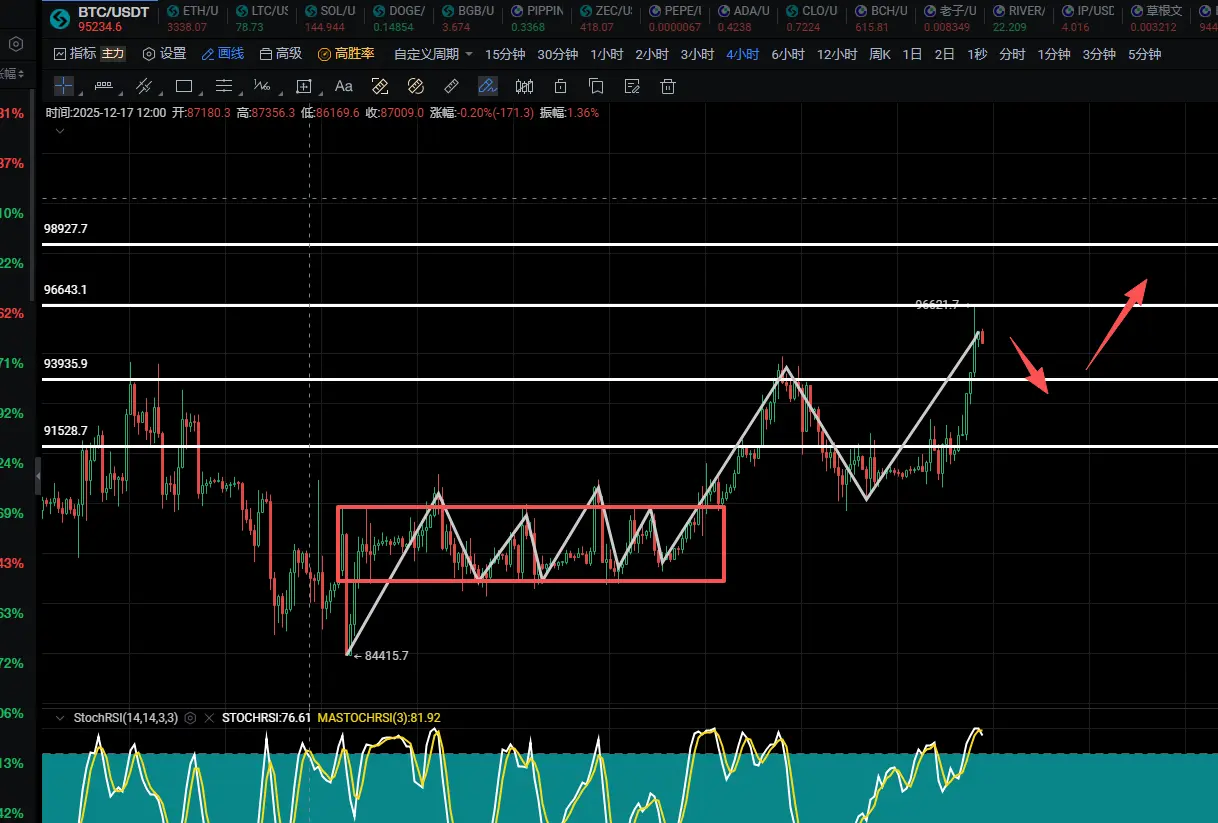The width and height of the screenshot is (1218, 823).
Task: Open the SOL/U ticker tab
Action: coord(330,18)
